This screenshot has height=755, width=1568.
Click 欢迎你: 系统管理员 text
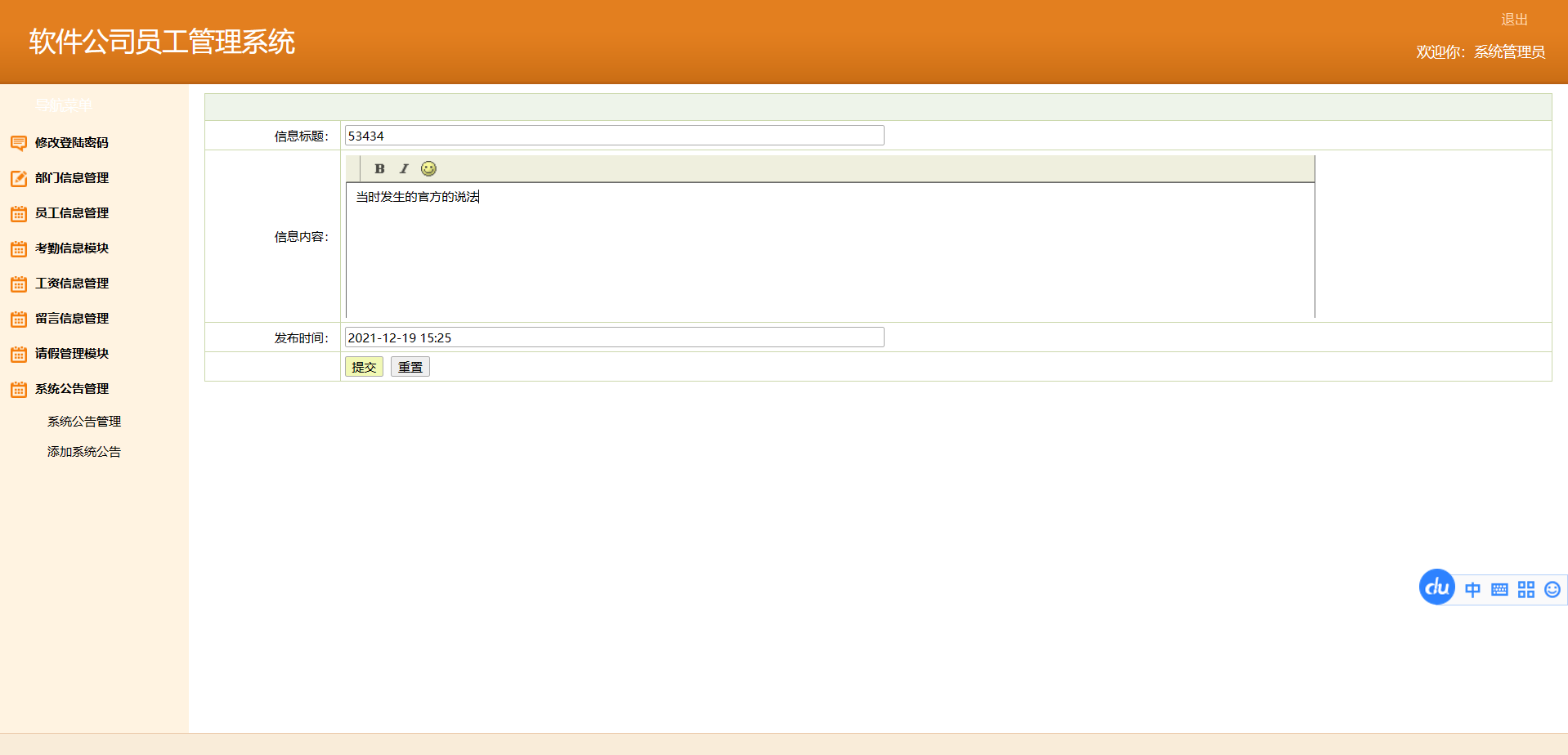tap(1481, 51)
